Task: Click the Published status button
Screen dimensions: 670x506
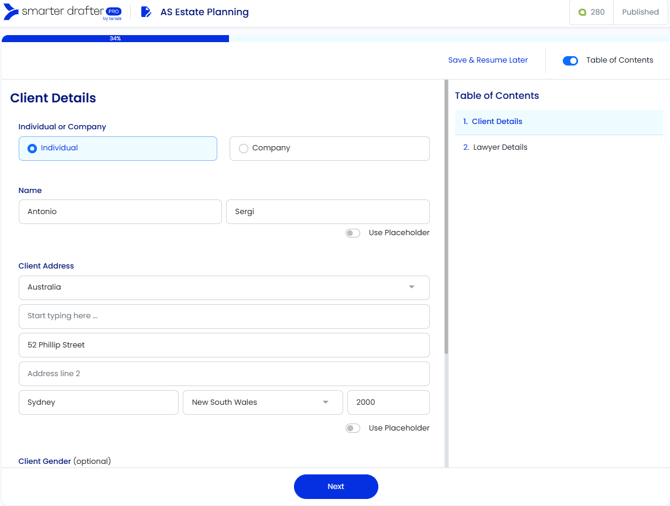Action: pyautogui.click(x=640, y=13)
